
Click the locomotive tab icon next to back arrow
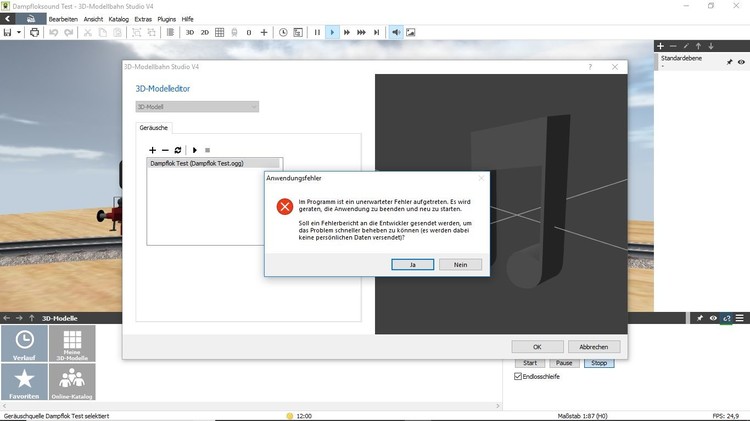click(x=31, y=19)
